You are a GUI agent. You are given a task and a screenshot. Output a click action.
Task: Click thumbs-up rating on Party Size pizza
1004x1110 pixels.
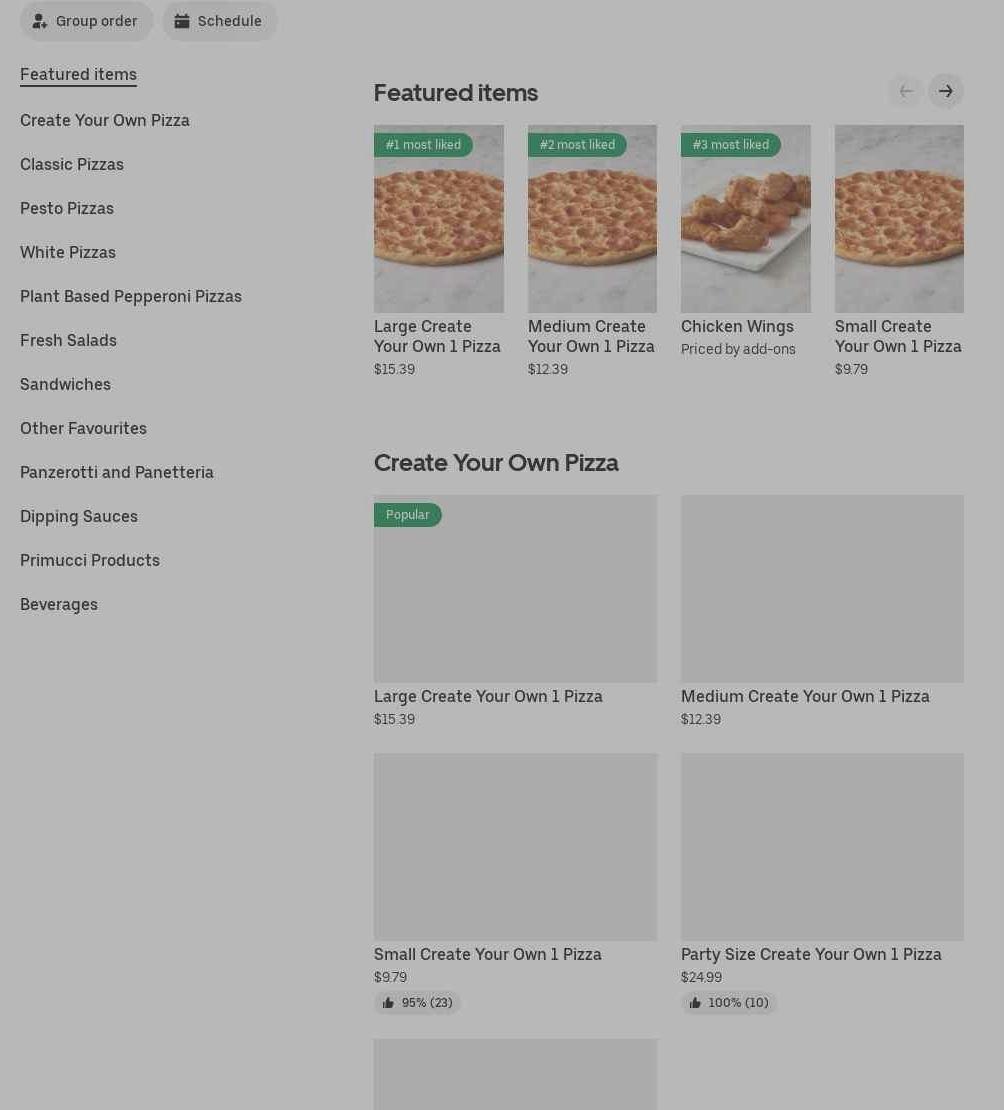pyautogui.click(x=728, y=1003)
